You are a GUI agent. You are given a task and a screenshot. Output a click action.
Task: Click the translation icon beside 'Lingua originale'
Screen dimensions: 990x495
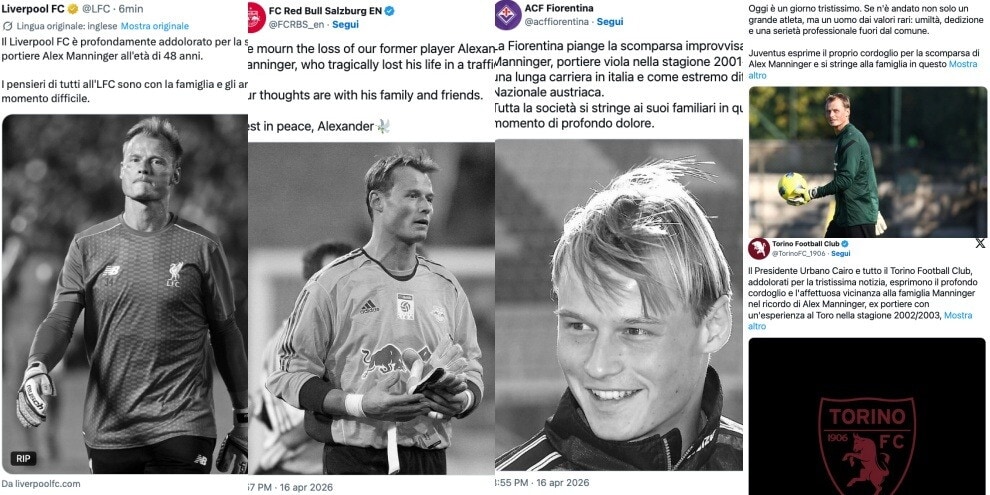(x=8, y=25)
